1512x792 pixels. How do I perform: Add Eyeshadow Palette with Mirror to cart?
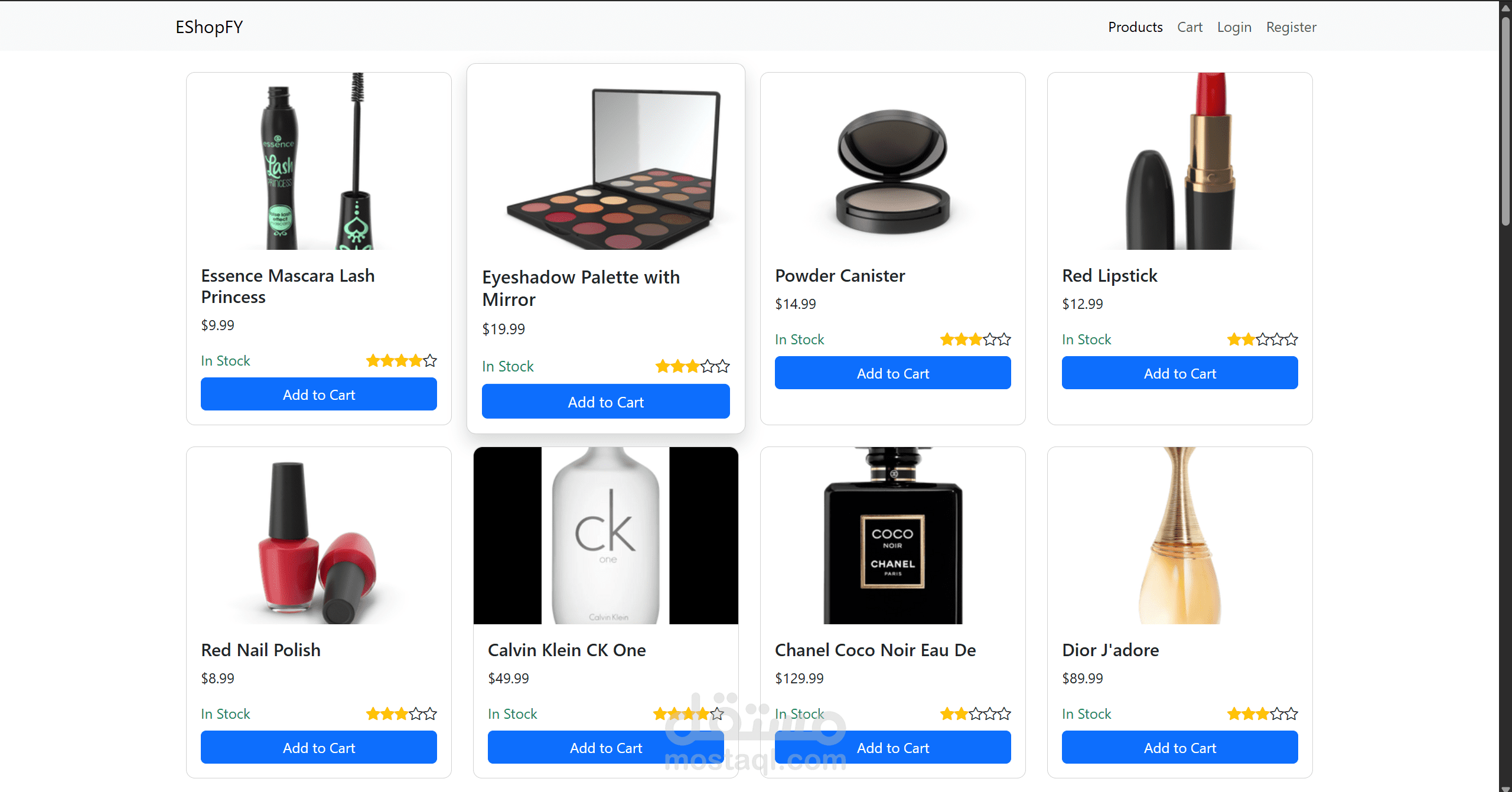(605, 402)
